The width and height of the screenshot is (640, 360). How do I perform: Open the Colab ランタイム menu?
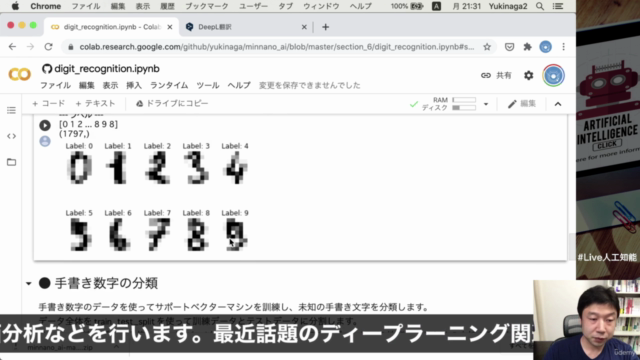click(169, 85)
